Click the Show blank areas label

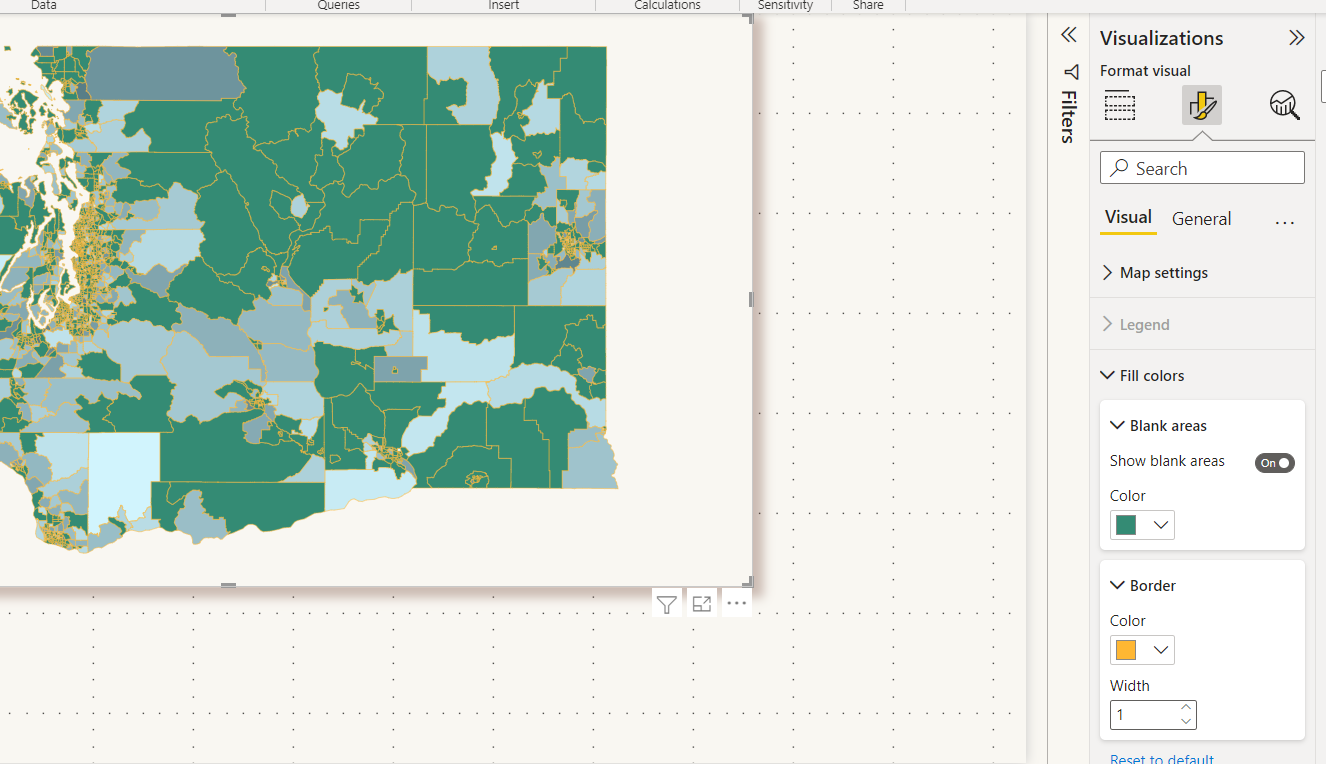[x=1167, y=461]
